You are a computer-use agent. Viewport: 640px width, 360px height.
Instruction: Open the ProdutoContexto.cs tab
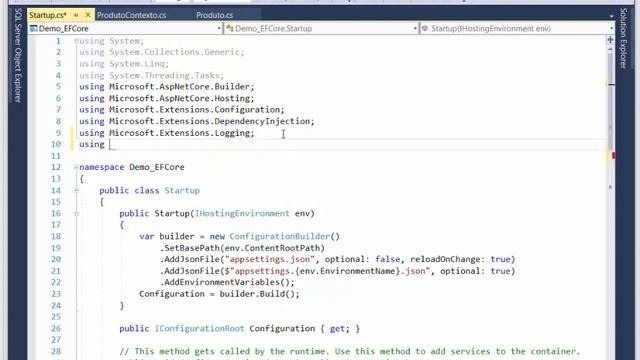tap(131, 15)
